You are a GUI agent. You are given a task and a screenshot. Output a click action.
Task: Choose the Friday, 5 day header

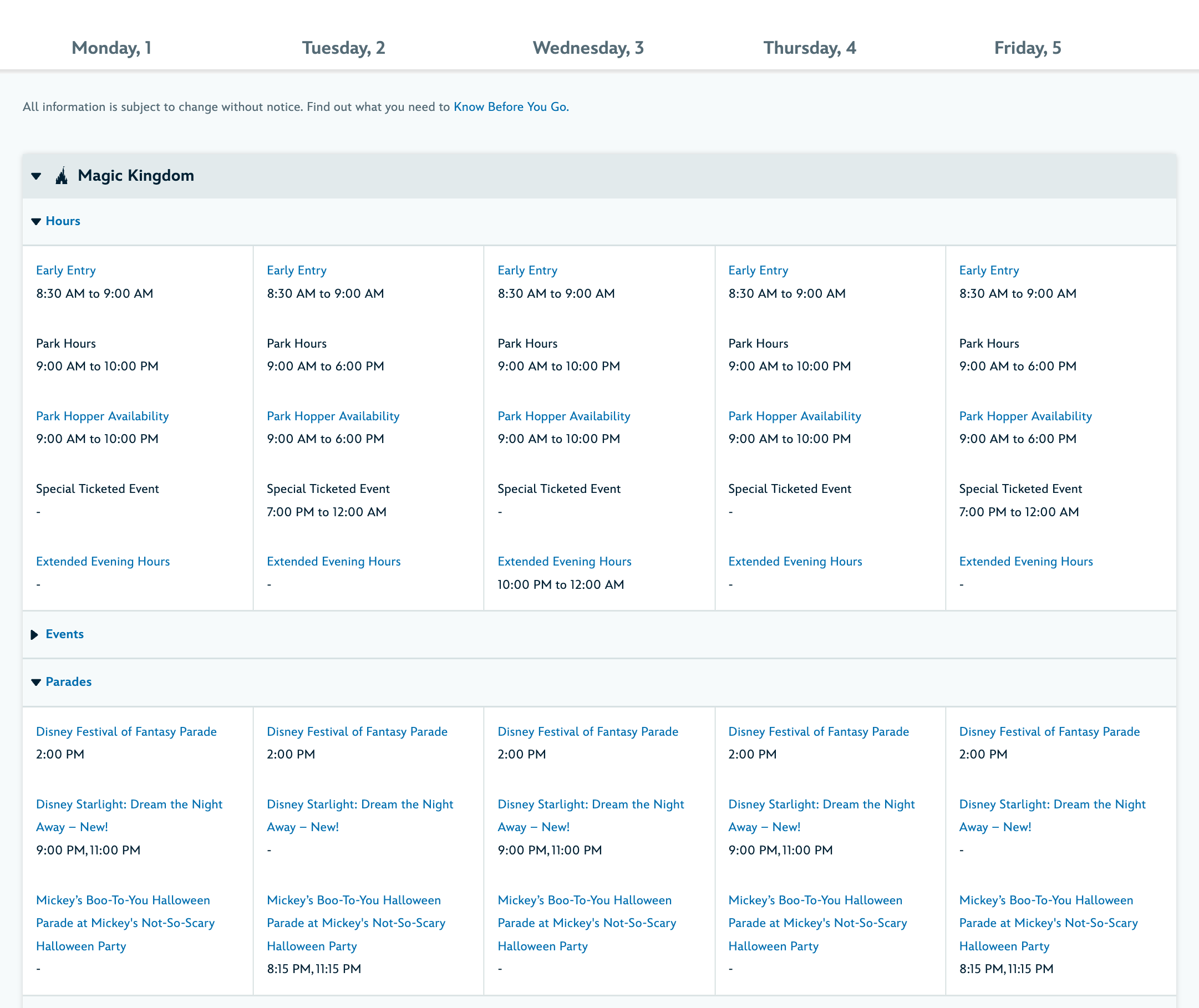pyautogui.click(x=1027, y=48)
